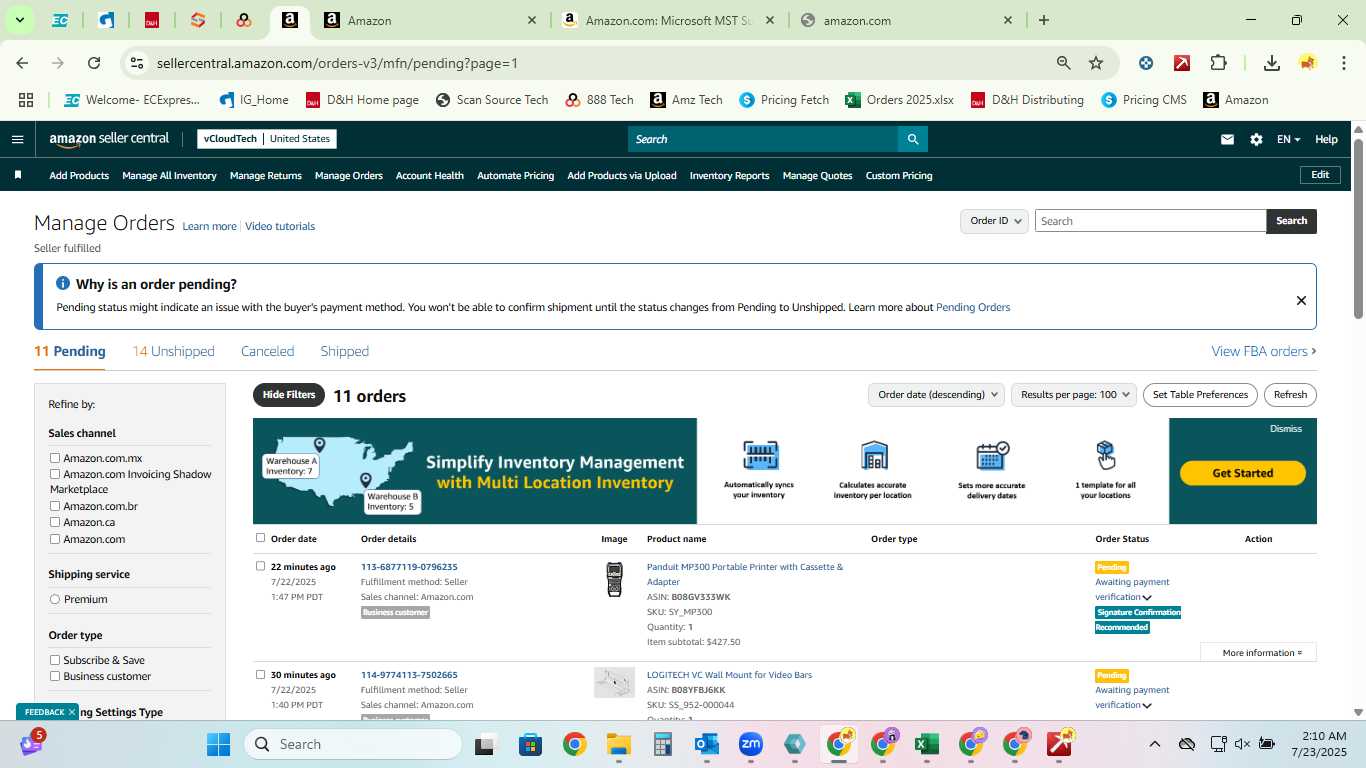Expand Awaiting payment verification for Logitech order
This screenshot has height=768, width=1366.
pos(1147,706)
